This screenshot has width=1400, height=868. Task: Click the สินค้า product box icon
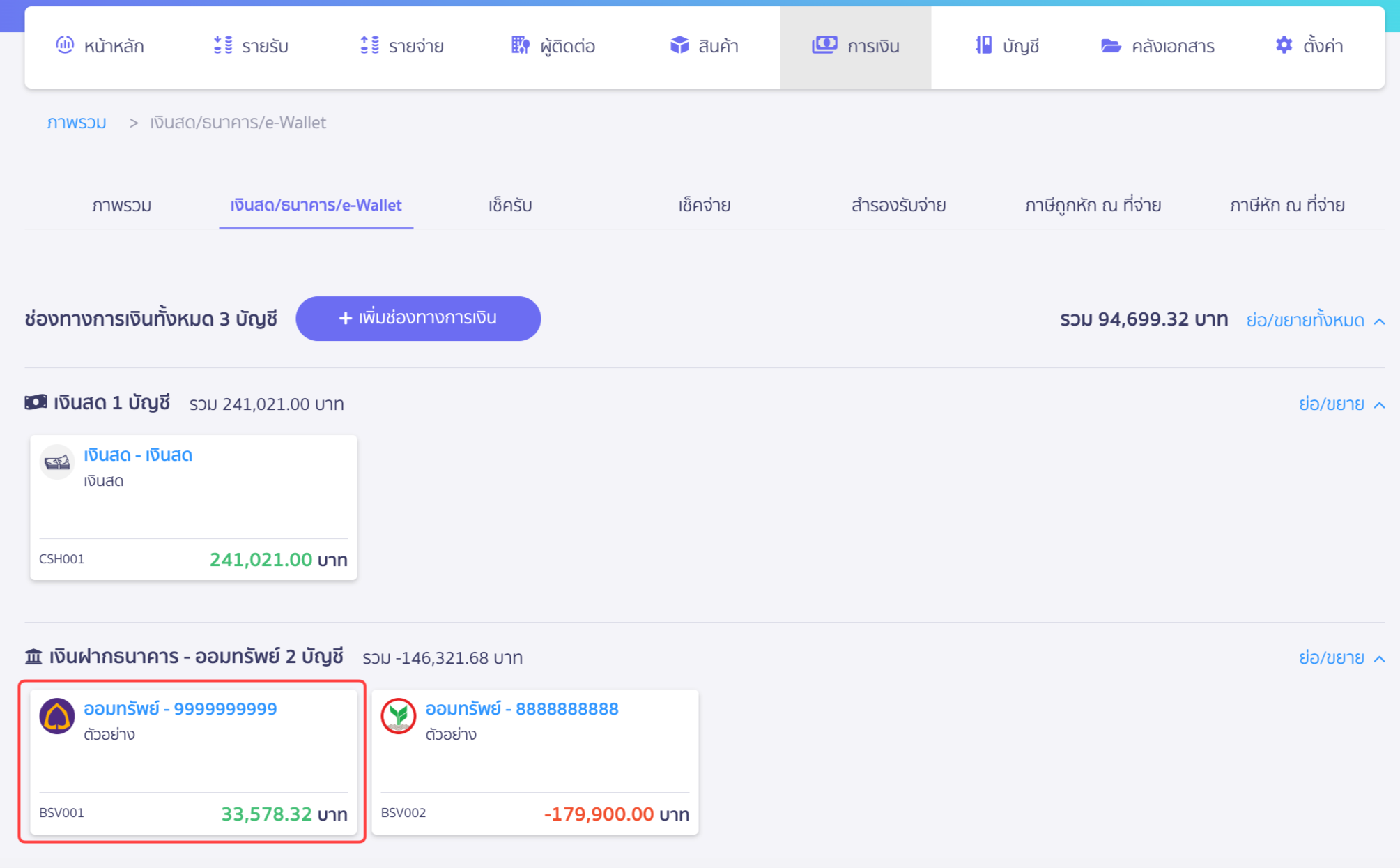click(679, 45)
